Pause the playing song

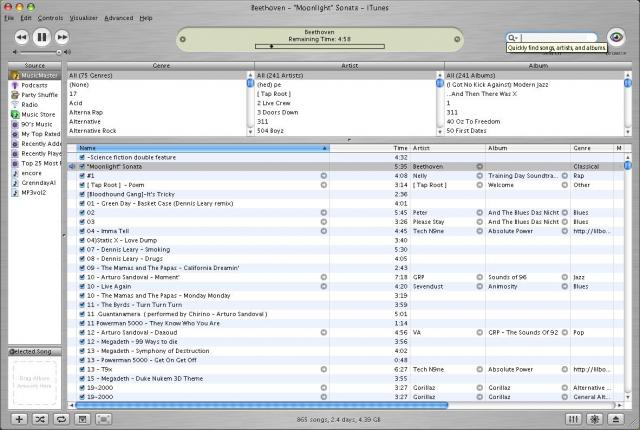coord(42,38)
